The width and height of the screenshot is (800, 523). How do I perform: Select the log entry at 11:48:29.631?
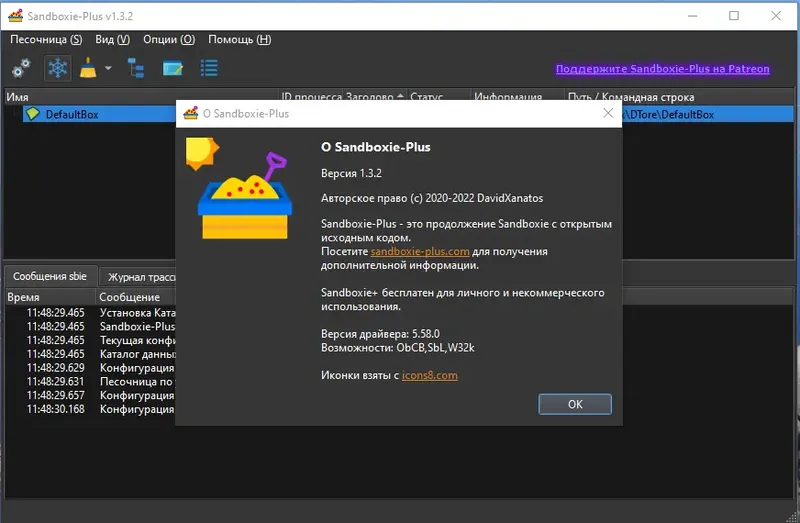[x=91, y=381]
